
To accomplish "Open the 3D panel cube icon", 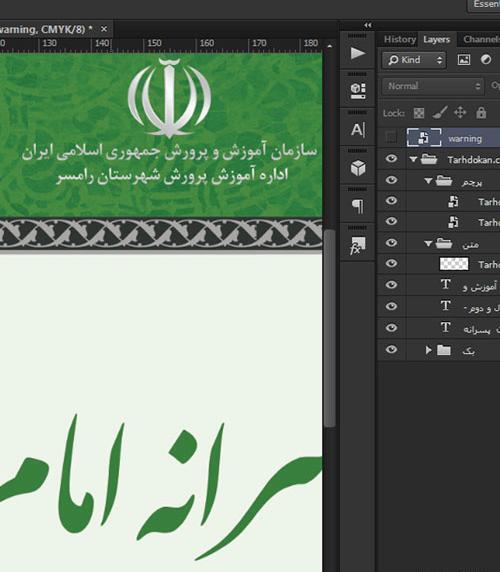I will coord(358,168).
